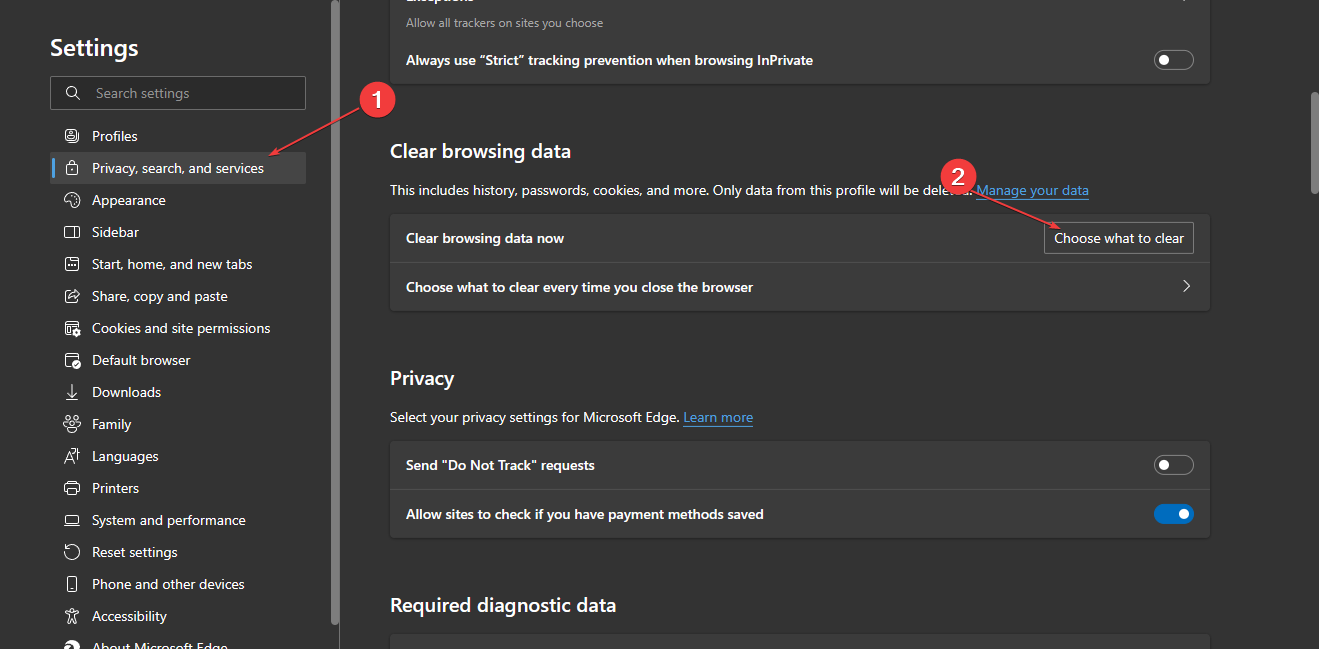Click the Profiles icon in sidebar
This screenshot has width=1319, height=649.
(72, 136)
